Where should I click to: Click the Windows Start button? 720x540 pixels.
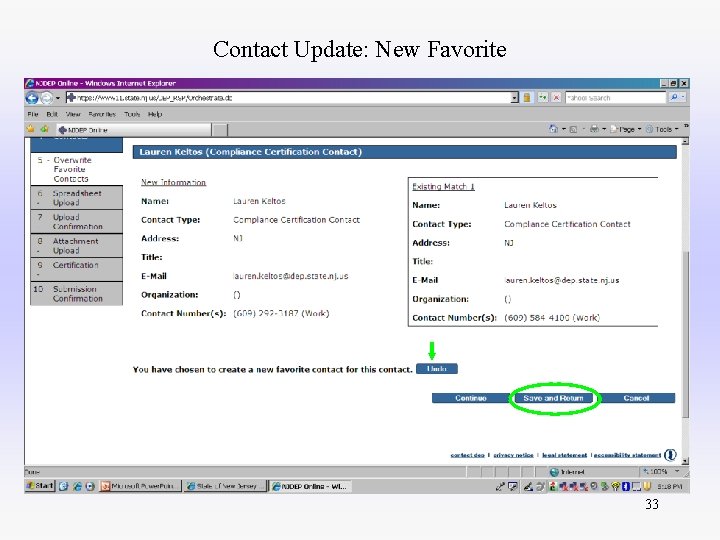coord(40,486)
